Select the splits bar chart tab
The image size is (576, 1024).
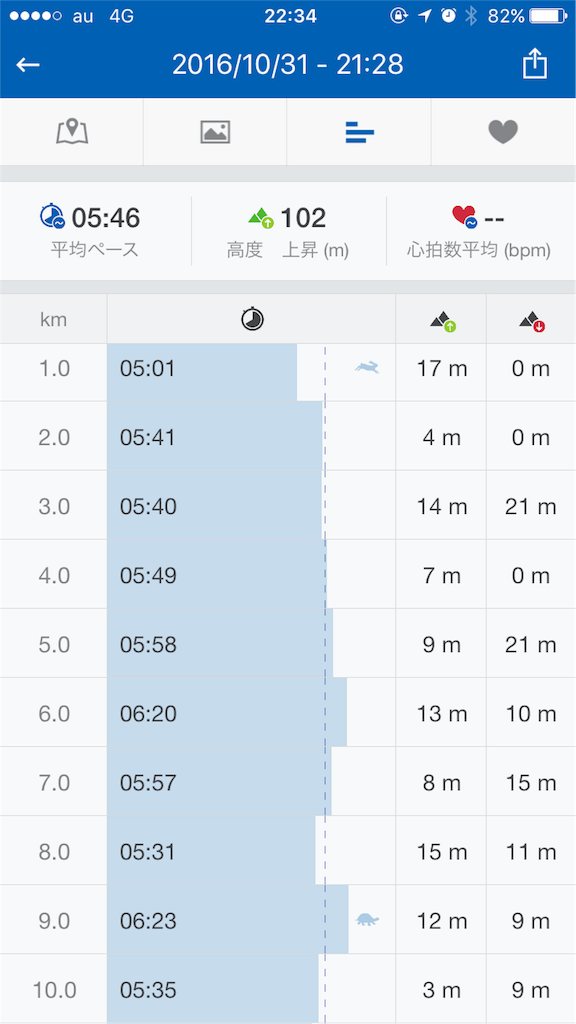359,133
